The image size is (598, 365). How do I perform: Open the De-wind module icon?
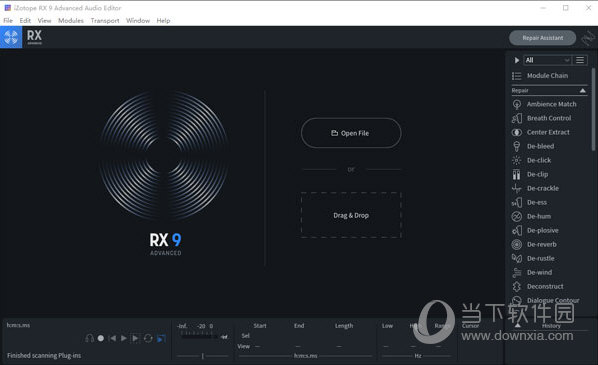click(517, 272)
